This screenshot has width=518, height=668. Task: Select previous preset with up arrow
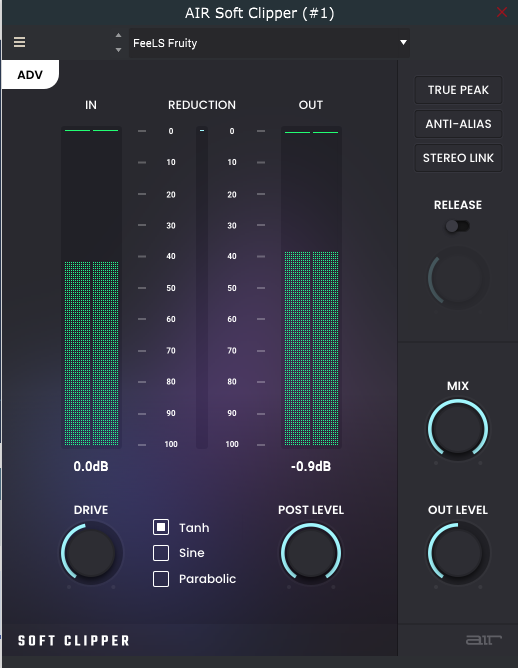point(118,35)
